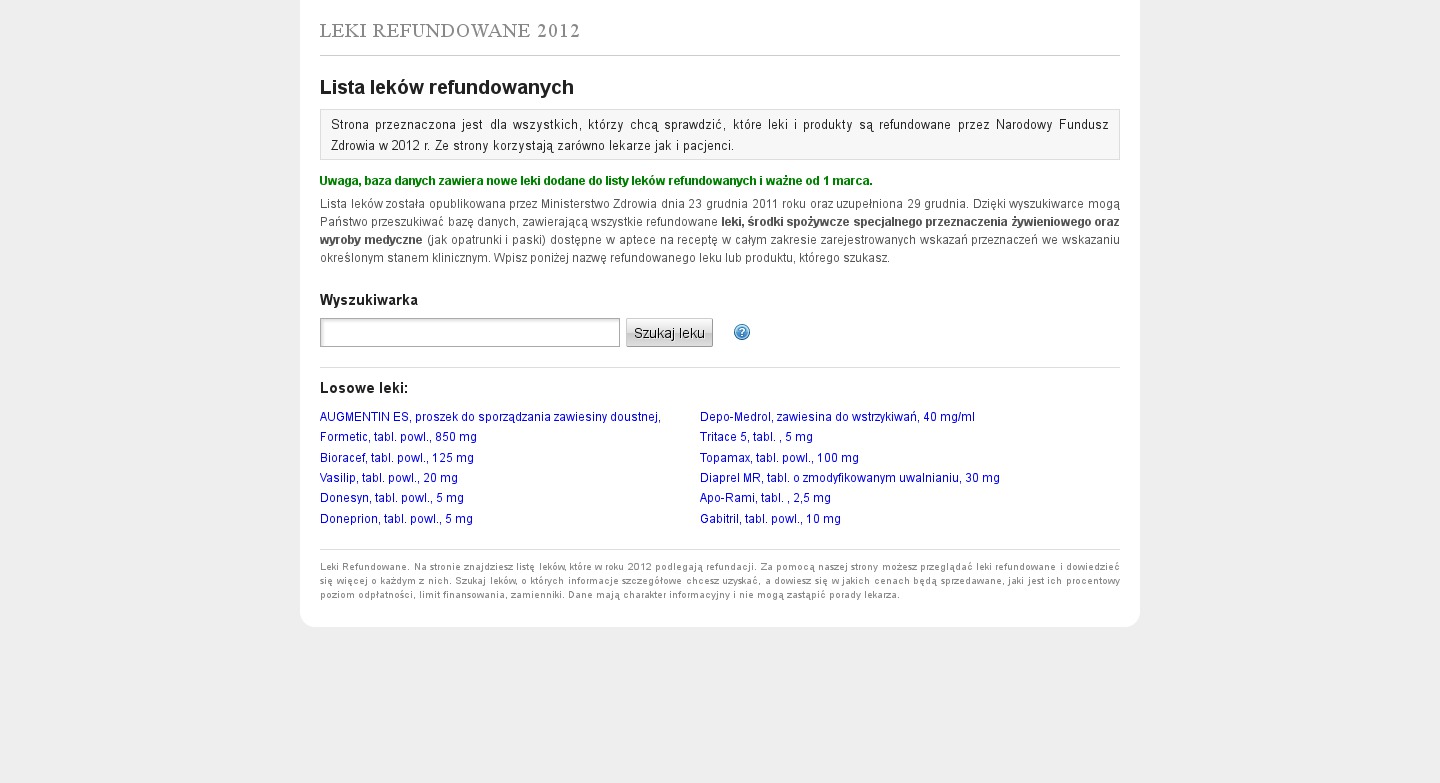The height and width of the screenshot is (783, 1440).
Task: Open the Apo-Rami 2,5 mg link
Action: point(765,498)
